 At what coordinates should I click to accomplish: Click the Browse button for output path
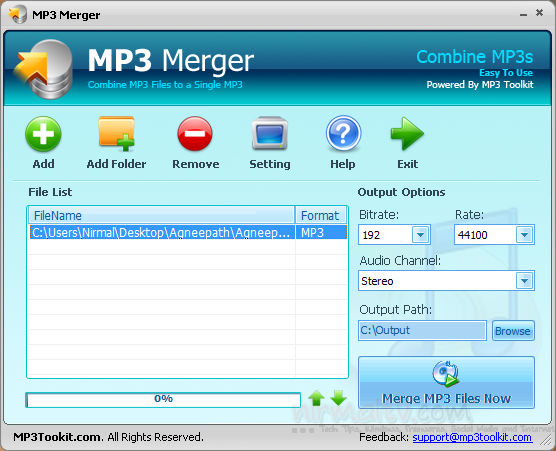[513, 331]
